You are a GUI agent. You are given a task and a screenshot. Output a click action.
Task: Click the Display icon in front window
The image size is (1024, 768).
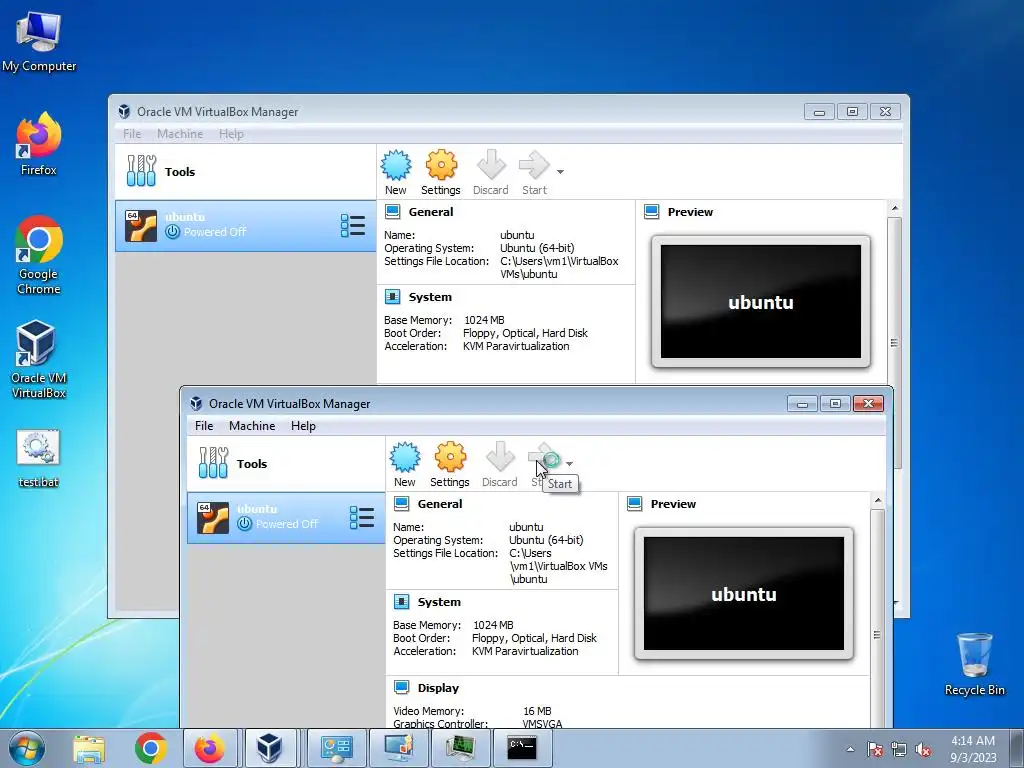click(402, 687)
